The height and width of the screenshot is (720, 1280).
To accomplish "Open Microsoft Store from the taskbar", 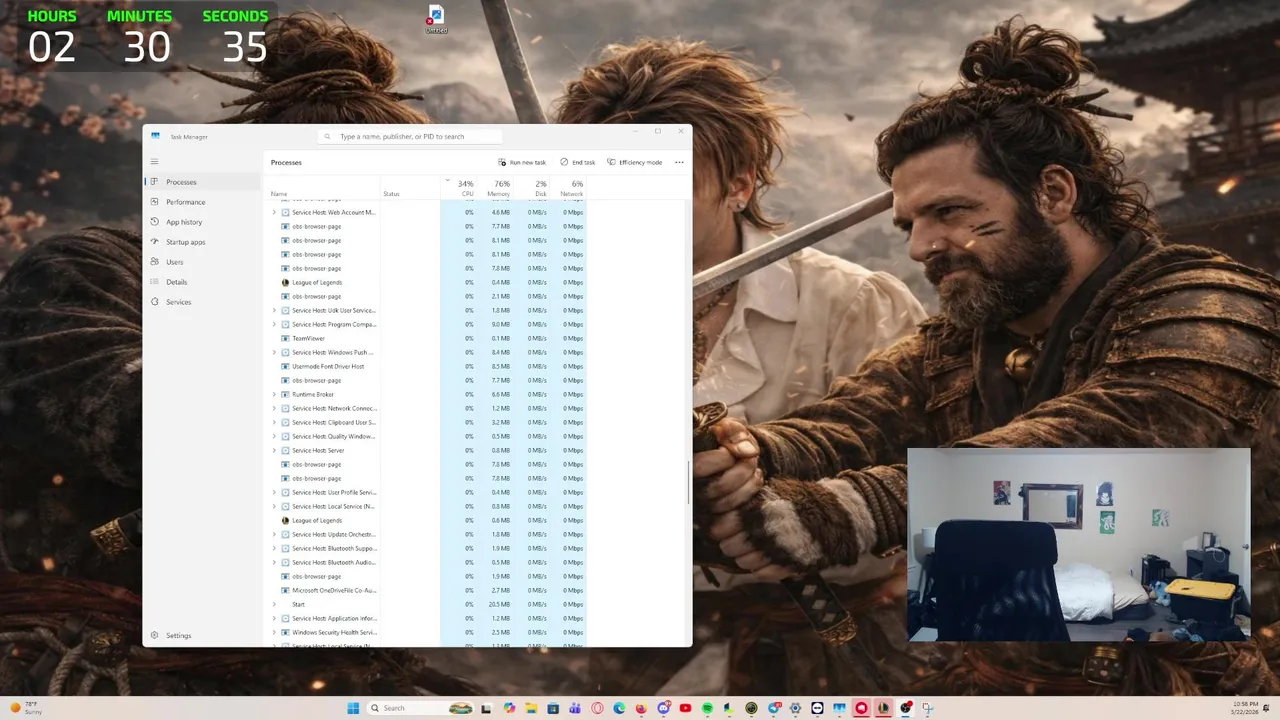I will coord(553,708).
